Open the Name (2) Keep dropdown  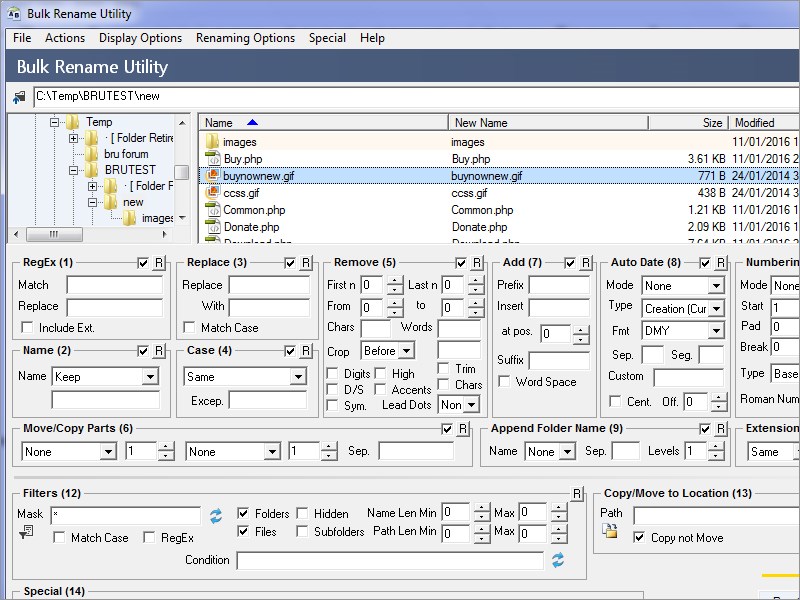(x=149, y=377)
